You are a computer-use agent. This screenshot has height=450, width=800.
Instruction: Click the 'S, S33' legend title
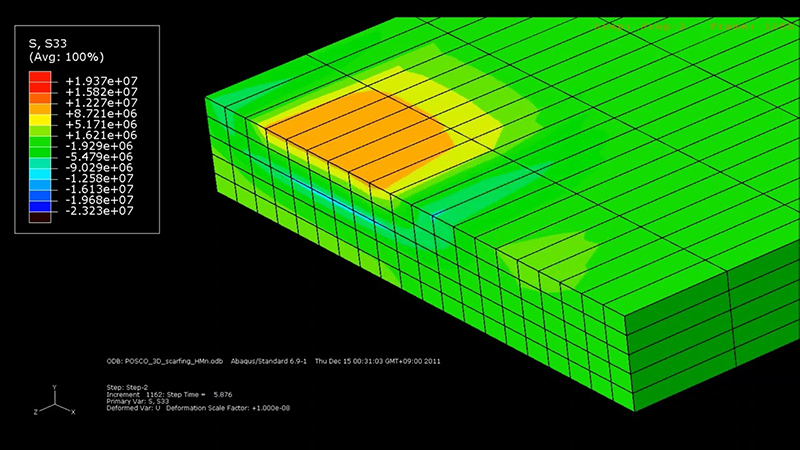(x=47, y=40)
